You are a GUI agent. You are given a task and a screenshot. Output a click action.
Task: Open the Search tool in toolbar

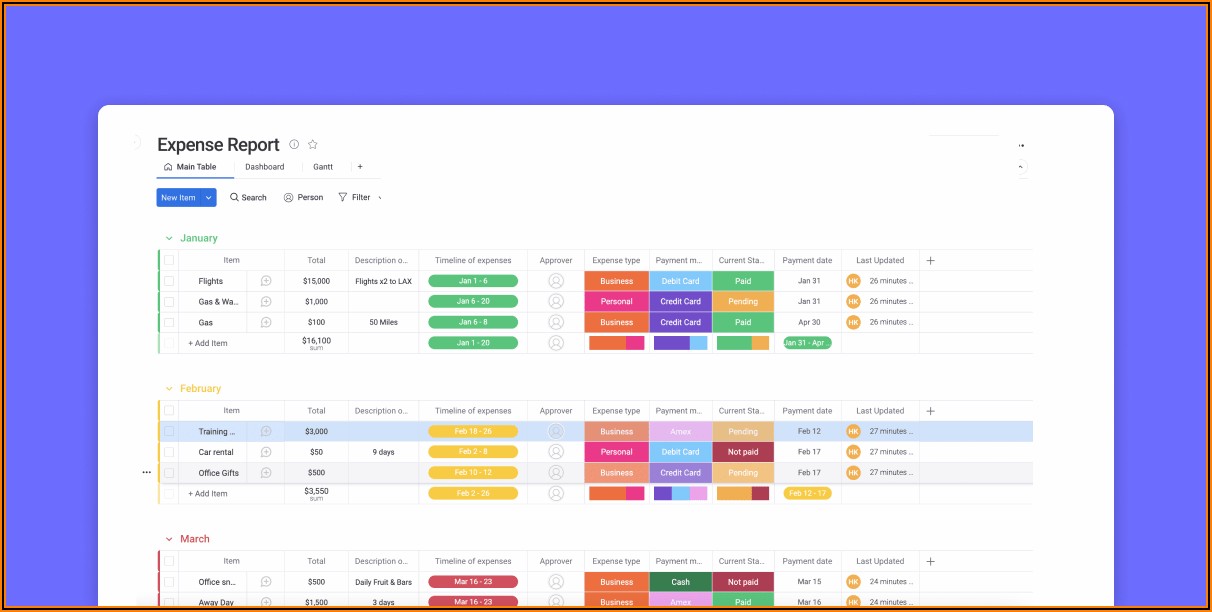coord(248,198)
